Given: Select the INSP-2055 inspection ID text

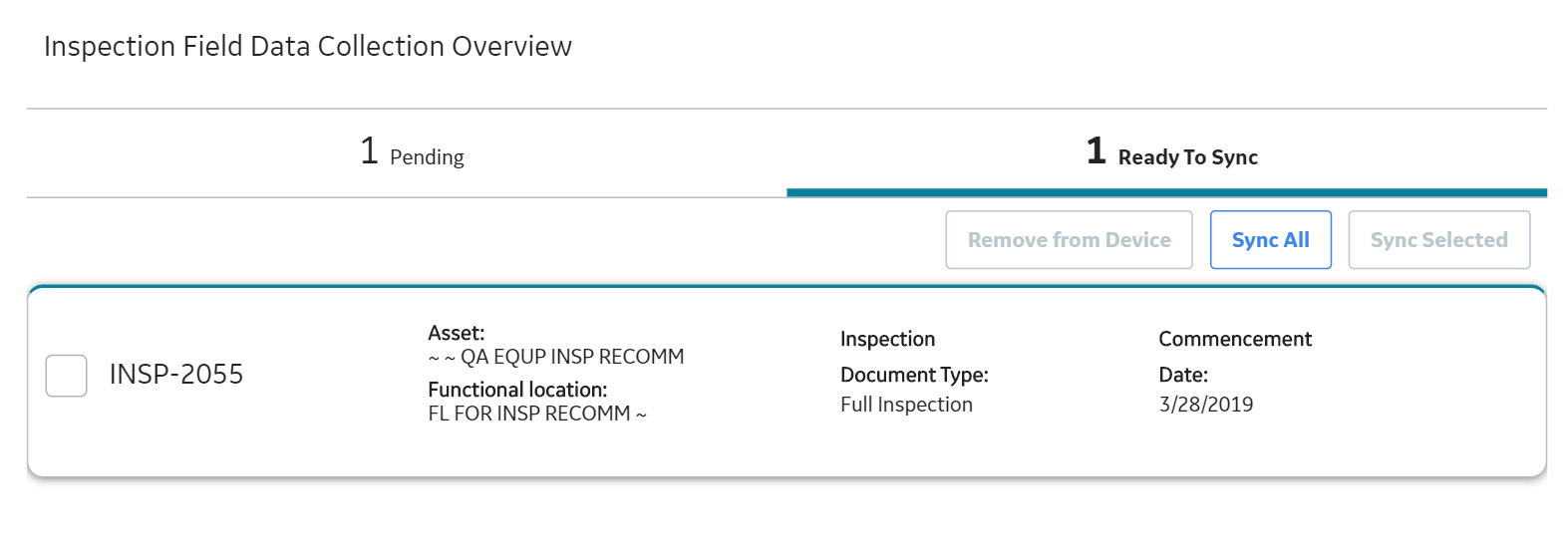Looking at the screenshot, I should pyautogui.click(x=176, y=375).
